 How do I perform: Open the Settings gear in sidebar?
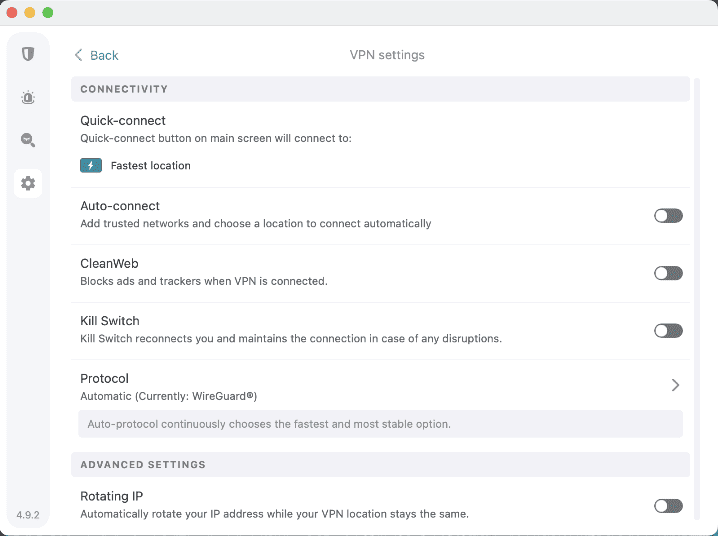point(28,183)
